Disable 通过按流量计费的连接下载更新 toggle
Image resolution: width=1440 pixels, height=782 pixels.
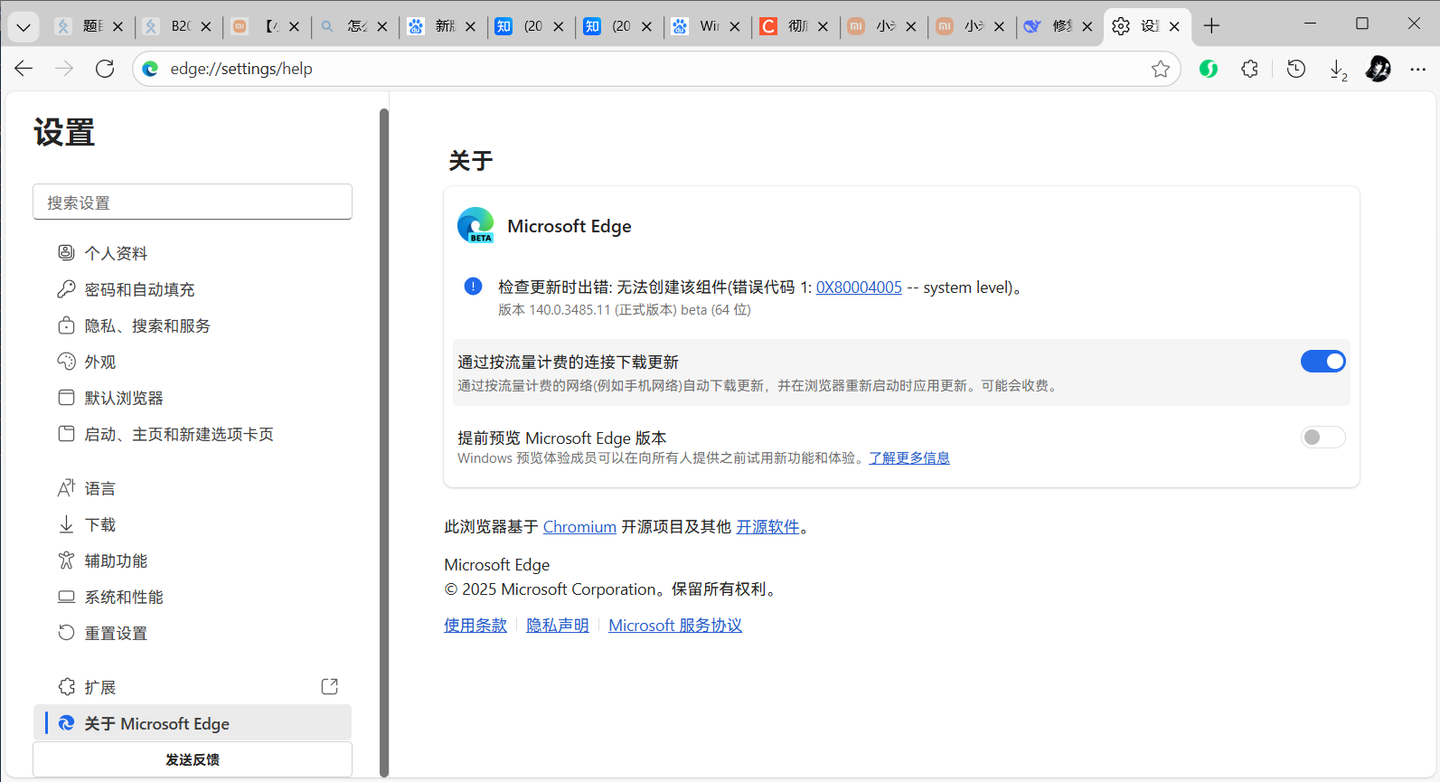click(x=1322, y=361)
